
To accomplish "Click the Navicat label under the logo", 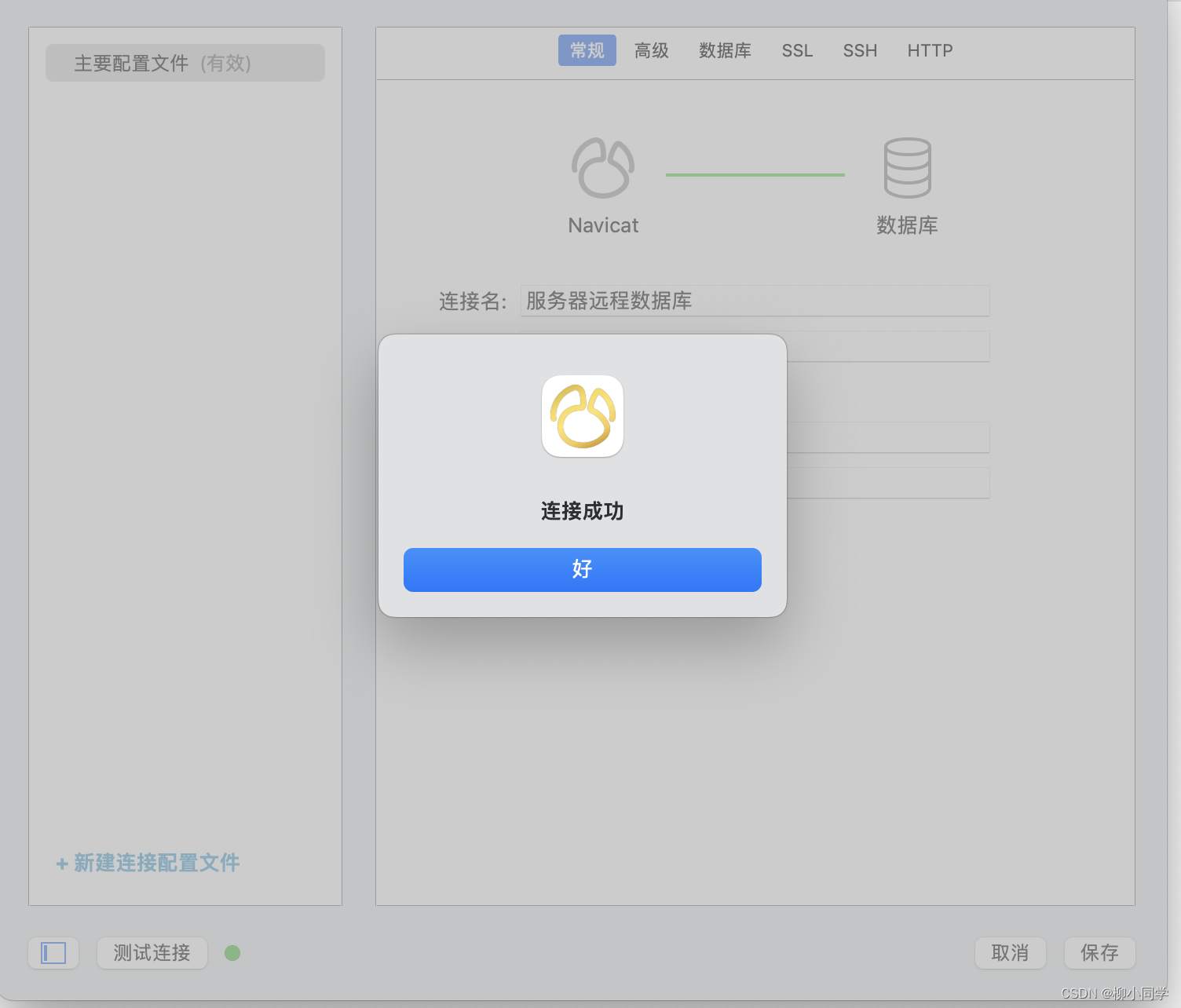I will point(603,225).
